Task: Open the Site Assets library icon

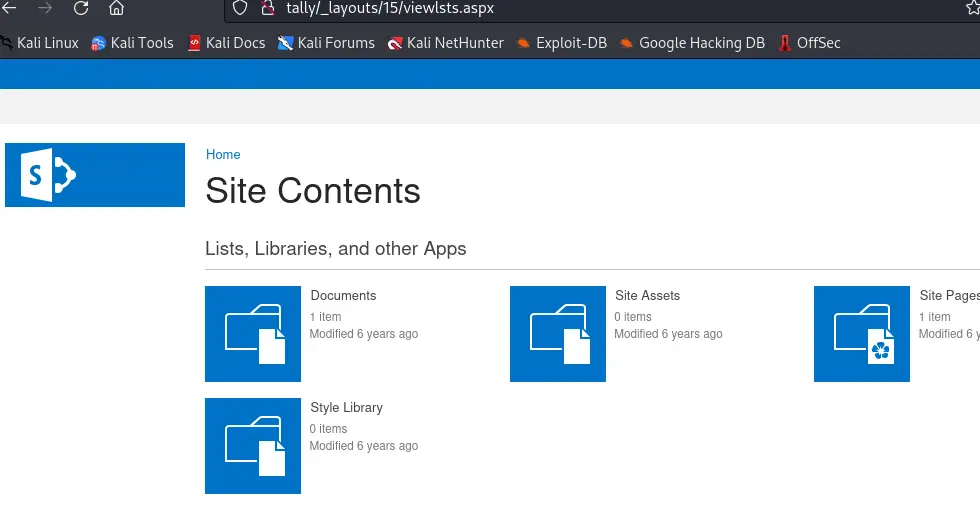Action: coord(558,334)
